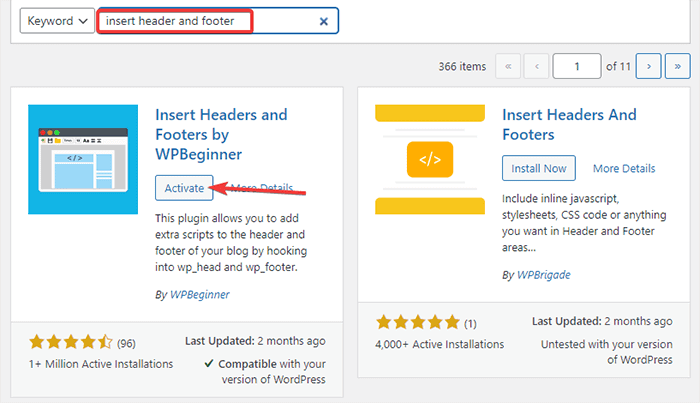Viewport: 700px width, 403px height.
Task: Jump to the first results page
Action: click(508, 66)
